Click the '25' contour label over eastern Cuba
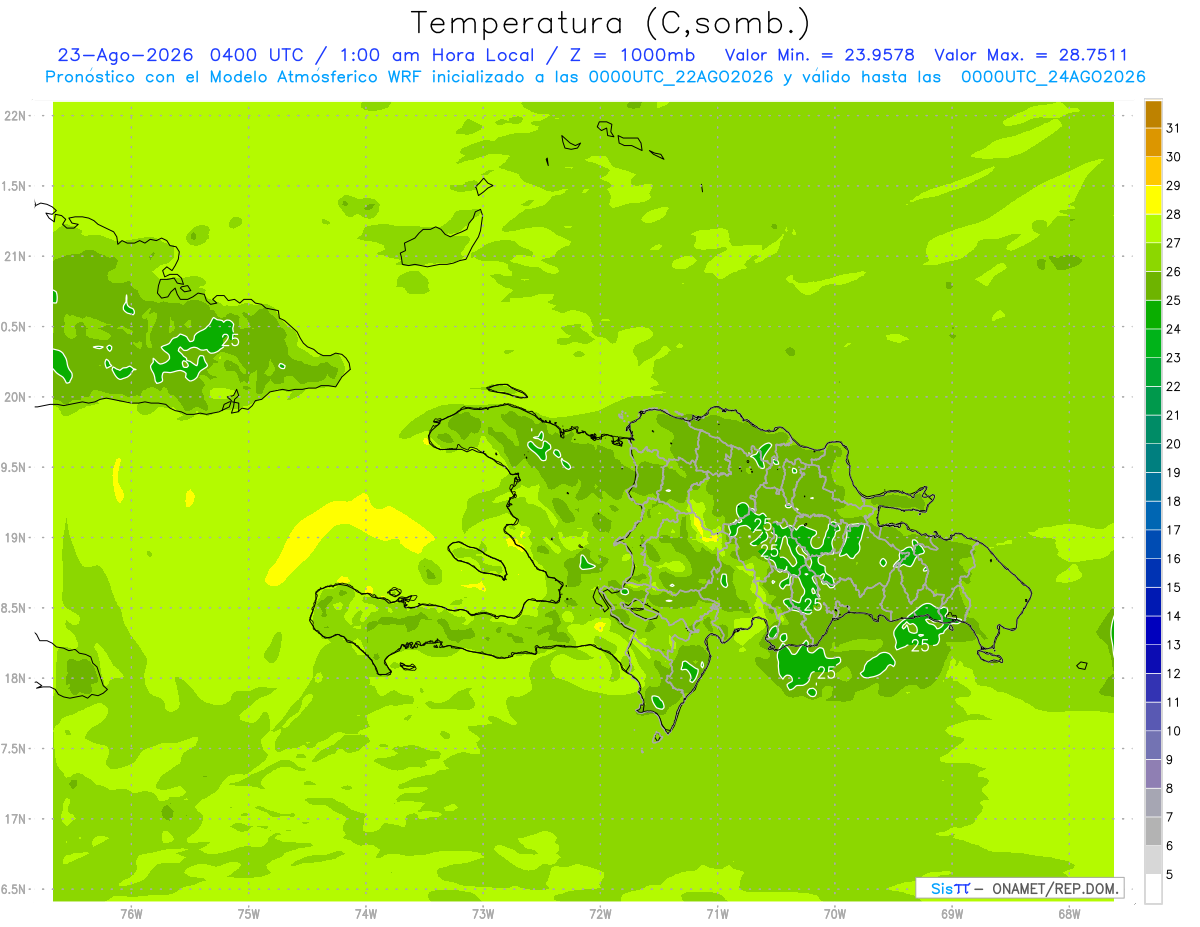The width and height of the screenshot is (1200, 927). pos(231,340)
